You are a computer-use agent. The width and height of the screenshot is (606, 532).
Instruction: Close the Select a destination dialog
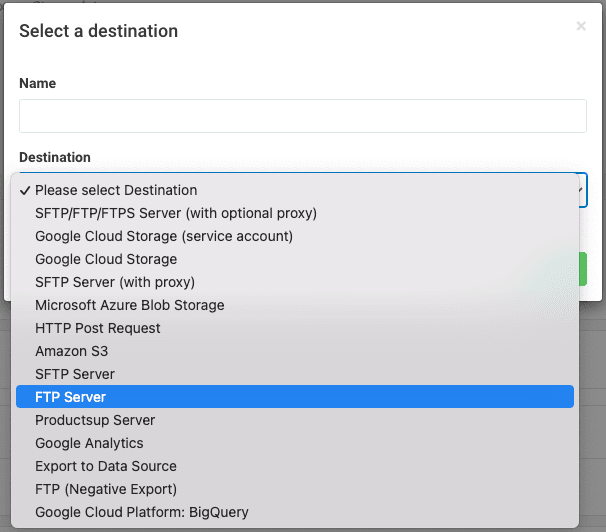tap(581, 27)
